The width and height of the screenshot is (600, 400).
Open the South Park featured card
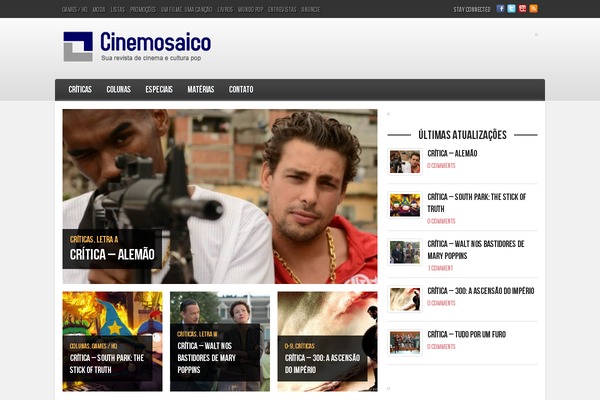click(112, 341)
